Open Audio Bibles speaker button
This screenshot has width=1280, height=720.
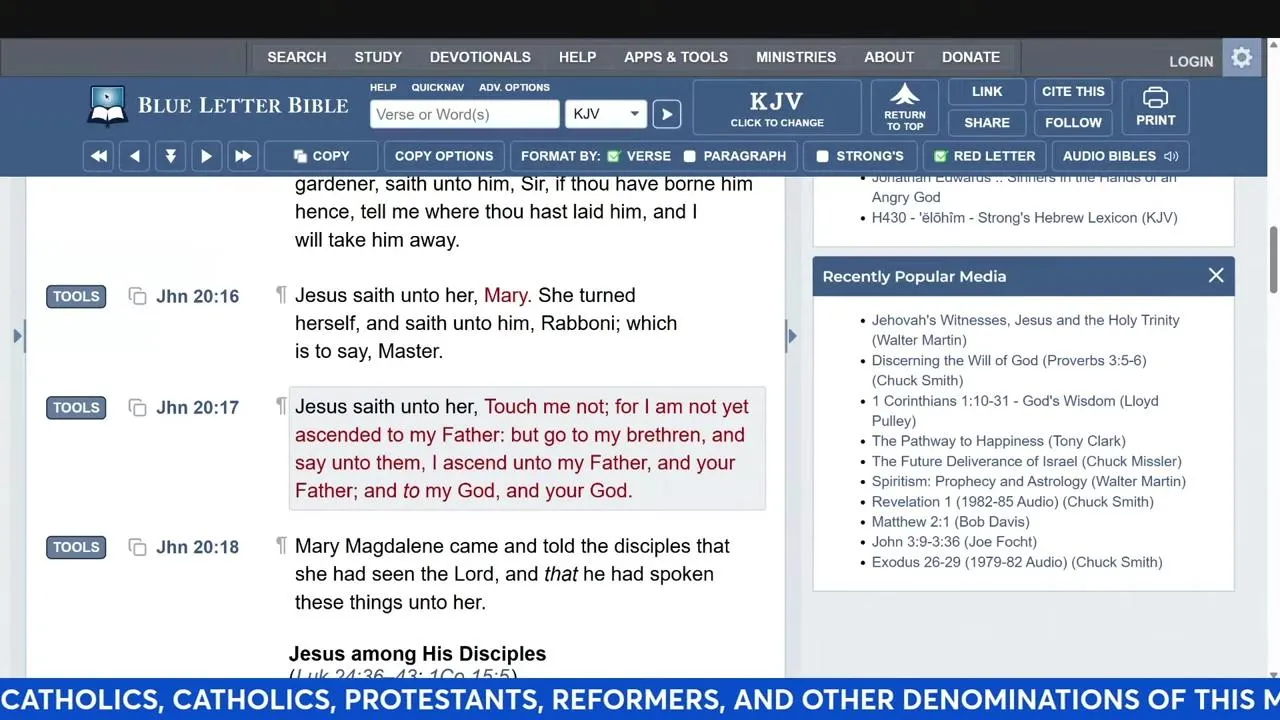(1120, 156)
